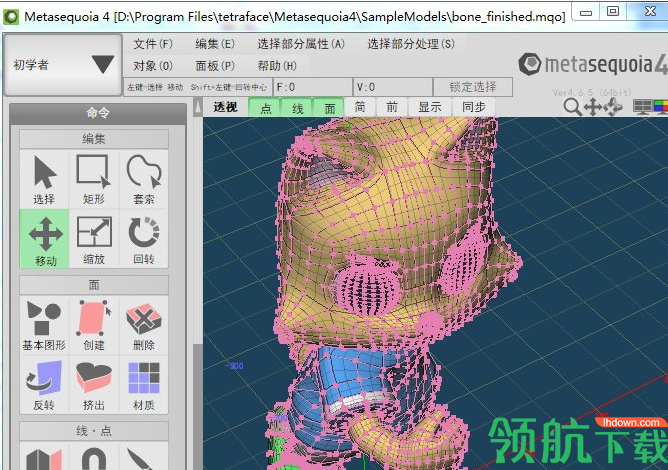This screenshot has width=668, height=470.
Task: Click the Metasequoia title bar app icon
Action: pyautogui.click(x=11, y=17)
